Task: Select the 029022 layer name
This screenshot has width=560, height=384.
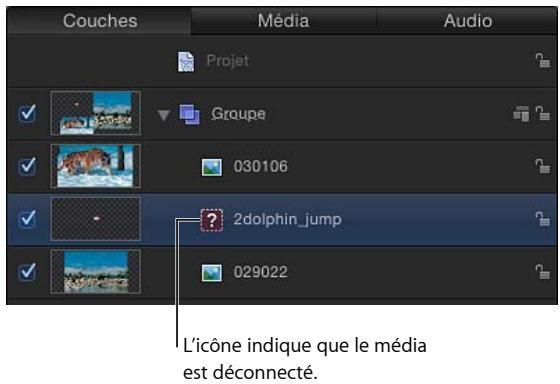Action: [260, 272]
